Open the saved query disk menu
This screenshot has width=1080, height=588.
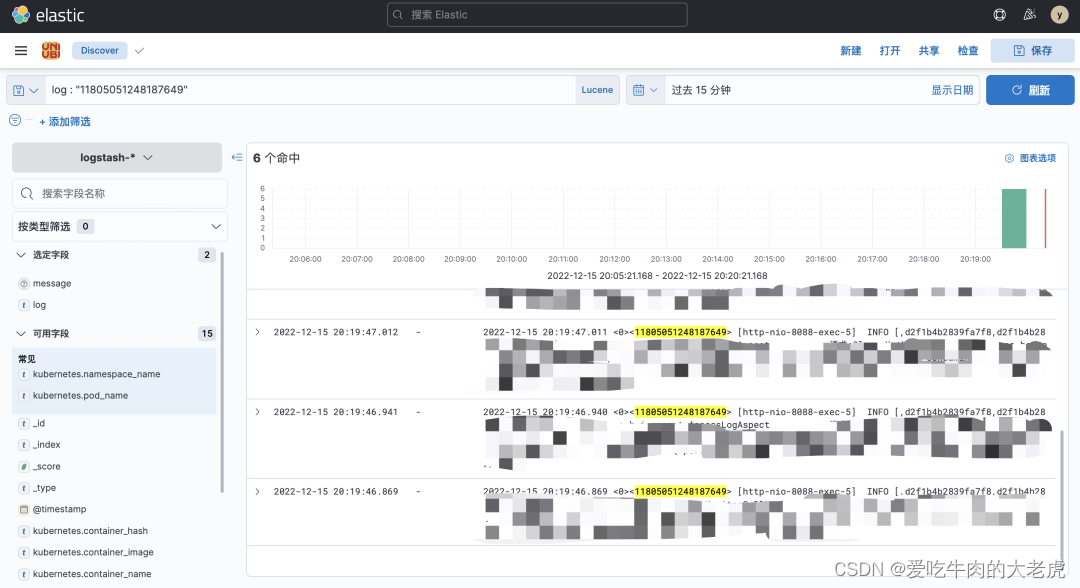pyautogui.click(x=25, y=90)
